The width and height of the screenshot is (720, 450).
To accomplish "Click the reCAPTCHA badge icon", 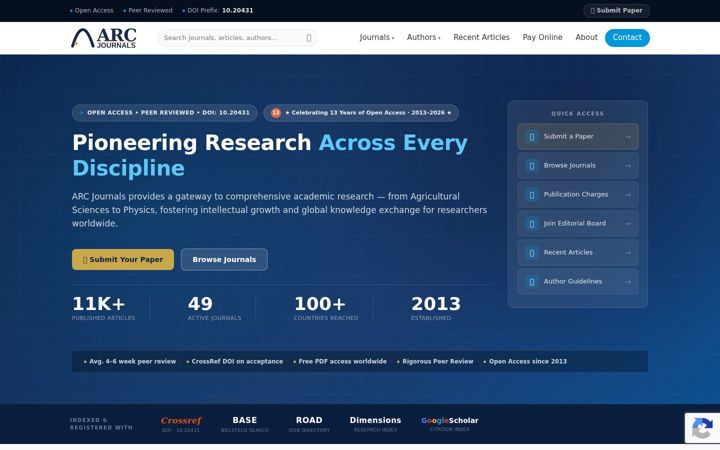I will [702, 428].
